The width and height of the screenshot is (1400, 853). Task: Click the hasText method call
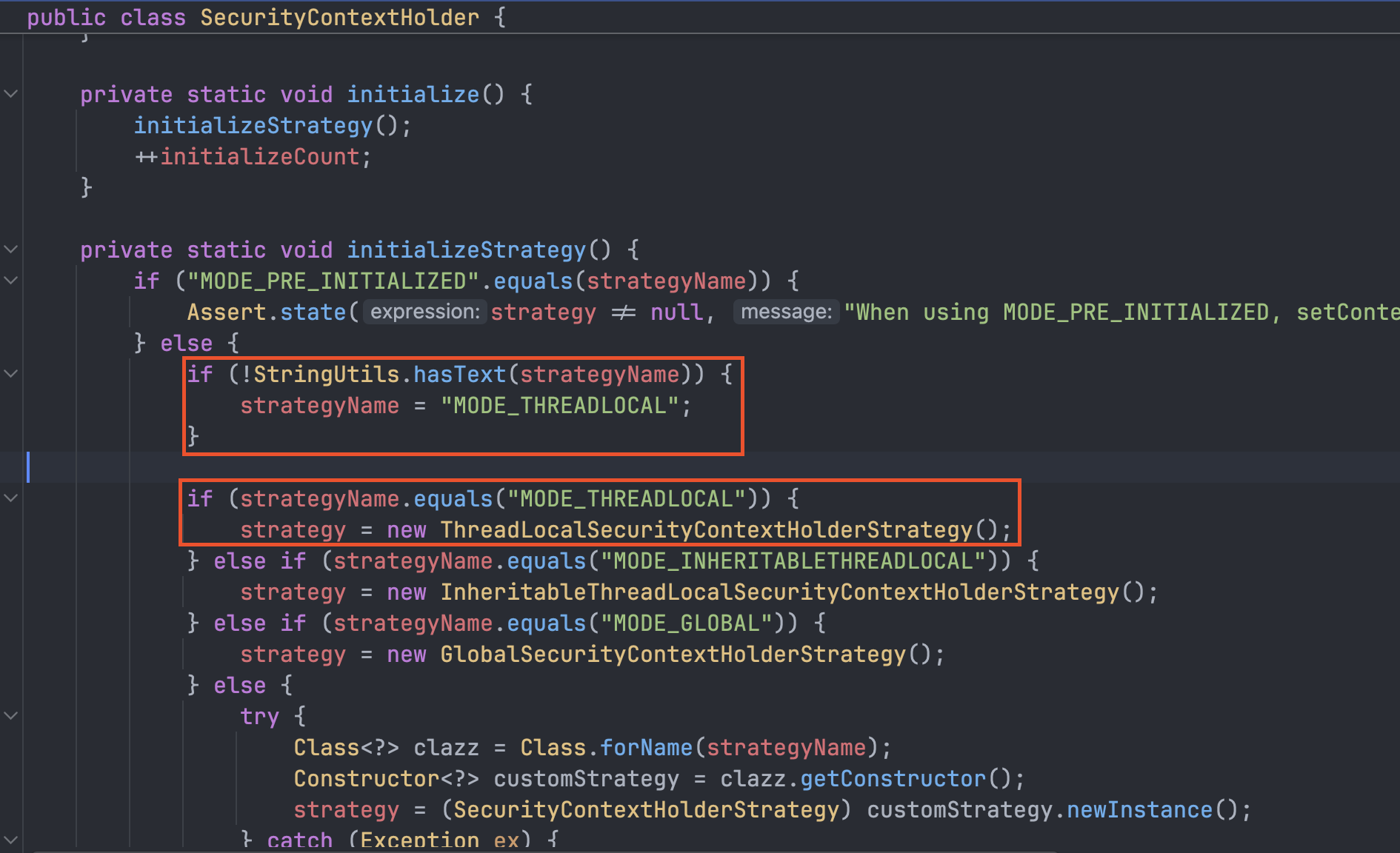click(x=459, y=374)
